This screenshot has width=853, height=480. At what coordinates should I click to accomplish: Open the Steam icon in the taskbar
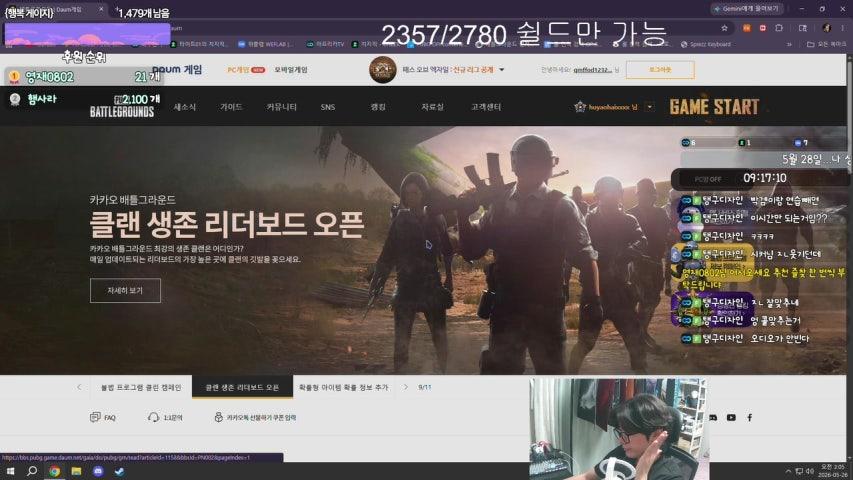(x=119, y=471)
